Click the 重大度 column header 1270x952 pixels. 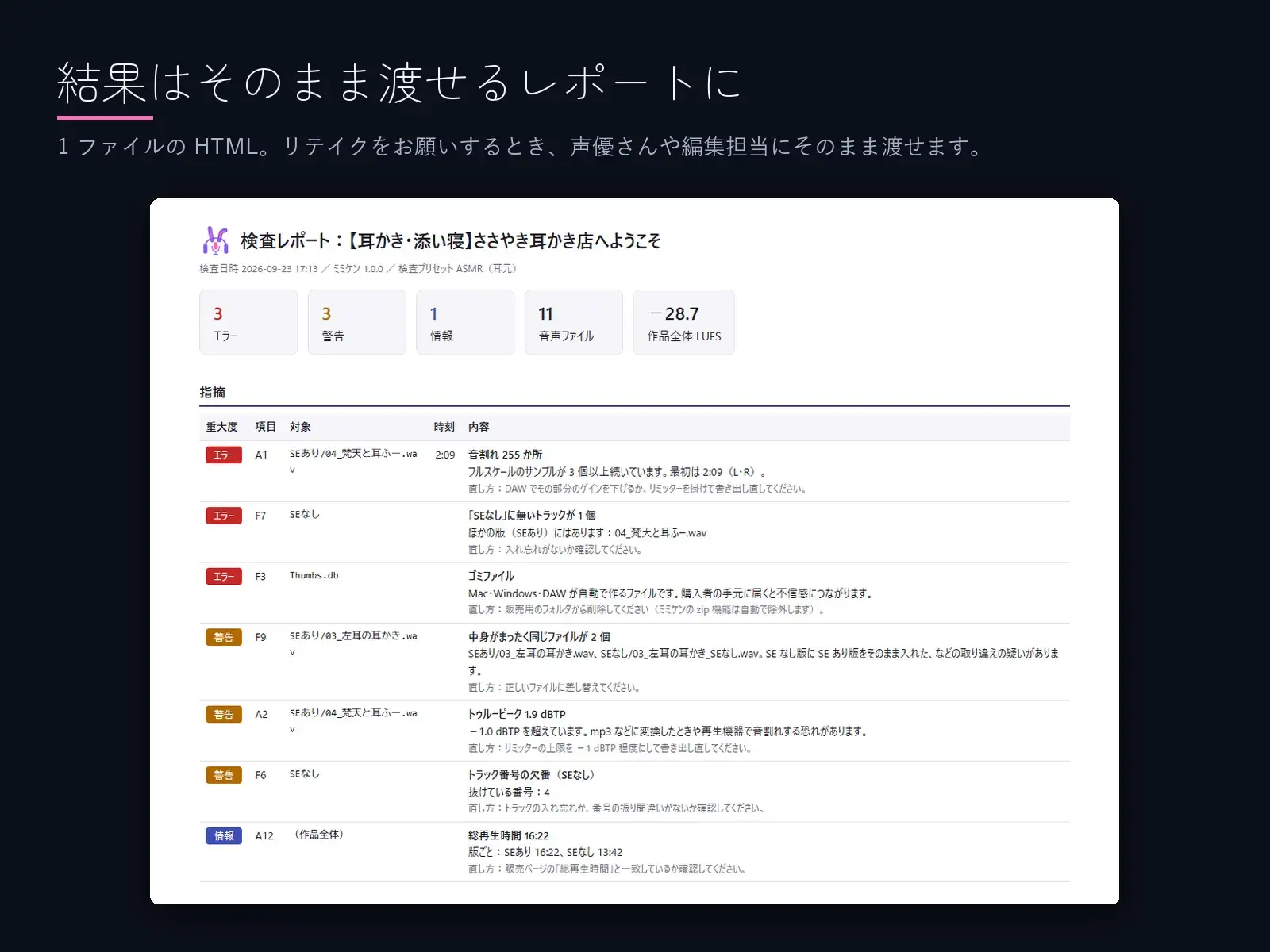coord(221,427)
